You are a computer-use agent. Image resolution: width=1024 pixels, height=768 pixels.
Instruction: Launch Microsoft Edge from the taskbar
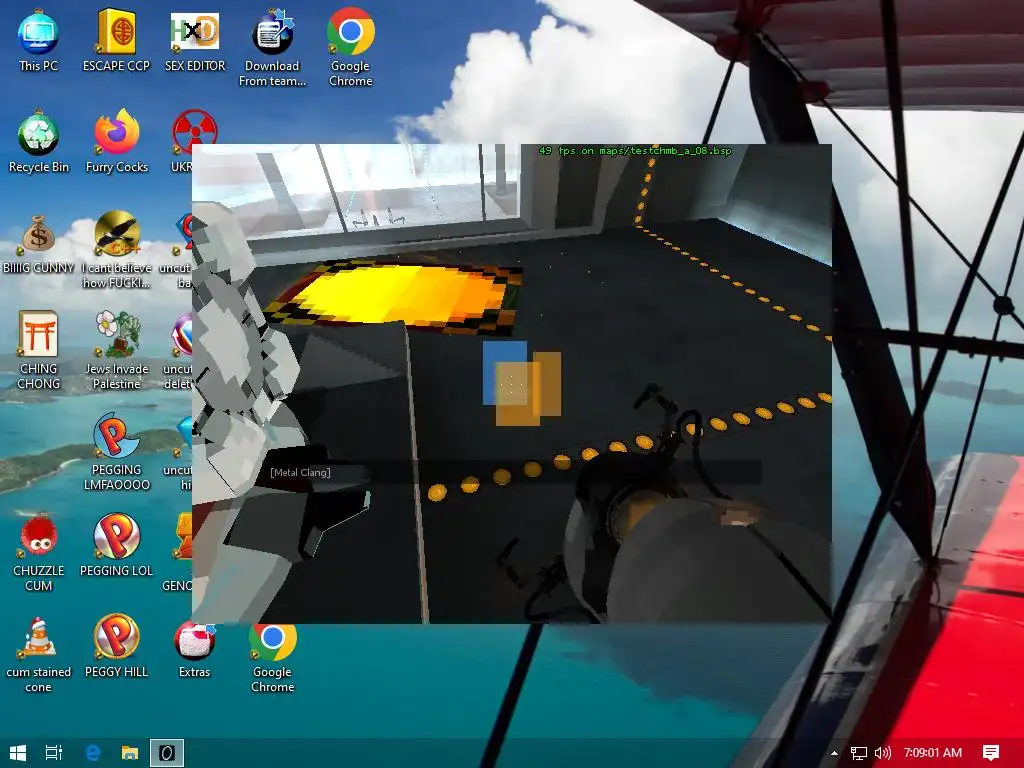pyautogui.click(x=93, y=753)
